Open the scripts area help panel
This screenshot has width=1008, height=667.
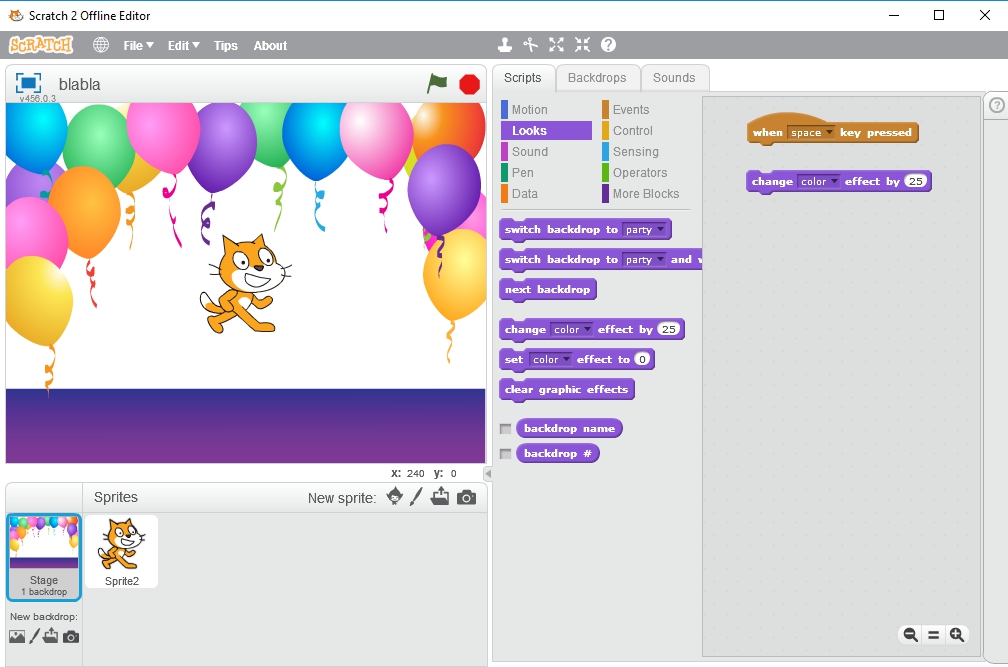tap(996, 105)
